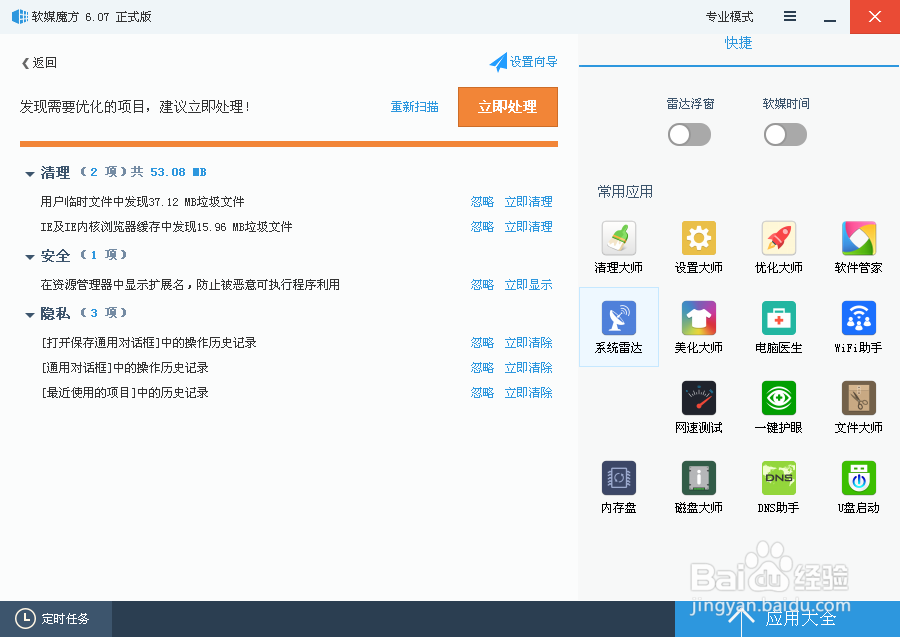900x637 pixels.
Task: Open 优化大师 rocket icon
Action: 778,238
